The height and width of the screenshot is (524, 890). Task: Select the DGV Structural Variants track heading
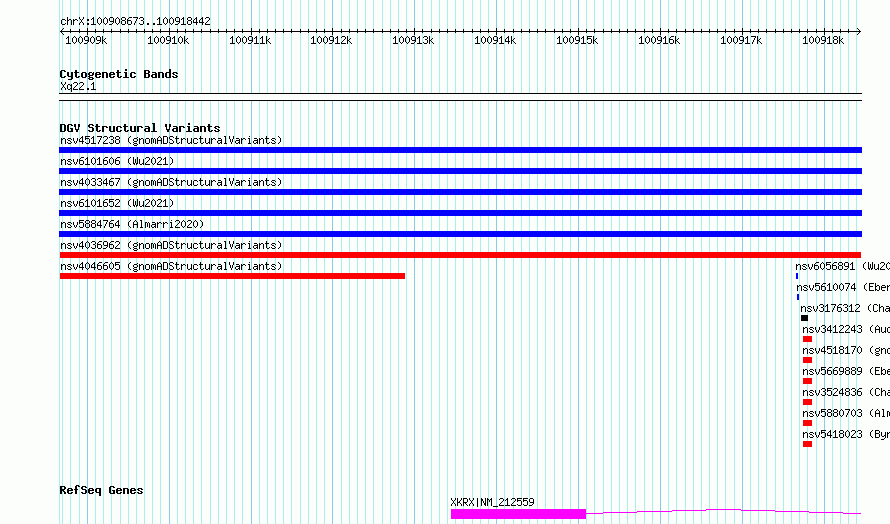(x=140, y=128)
